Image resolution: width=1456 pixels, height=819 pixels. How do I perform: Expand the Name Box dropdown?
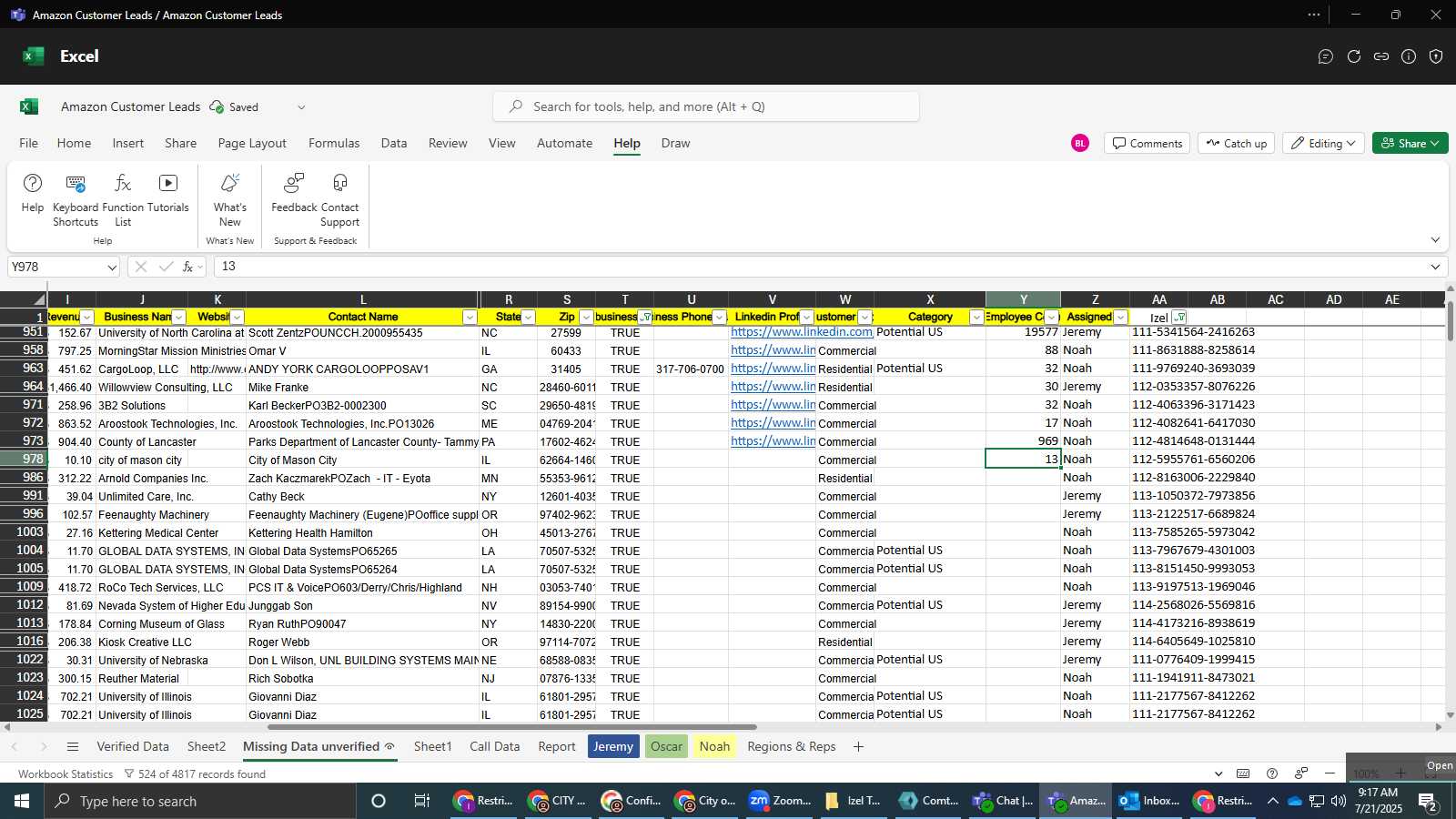pyautogui.click(x=112, y=267)
